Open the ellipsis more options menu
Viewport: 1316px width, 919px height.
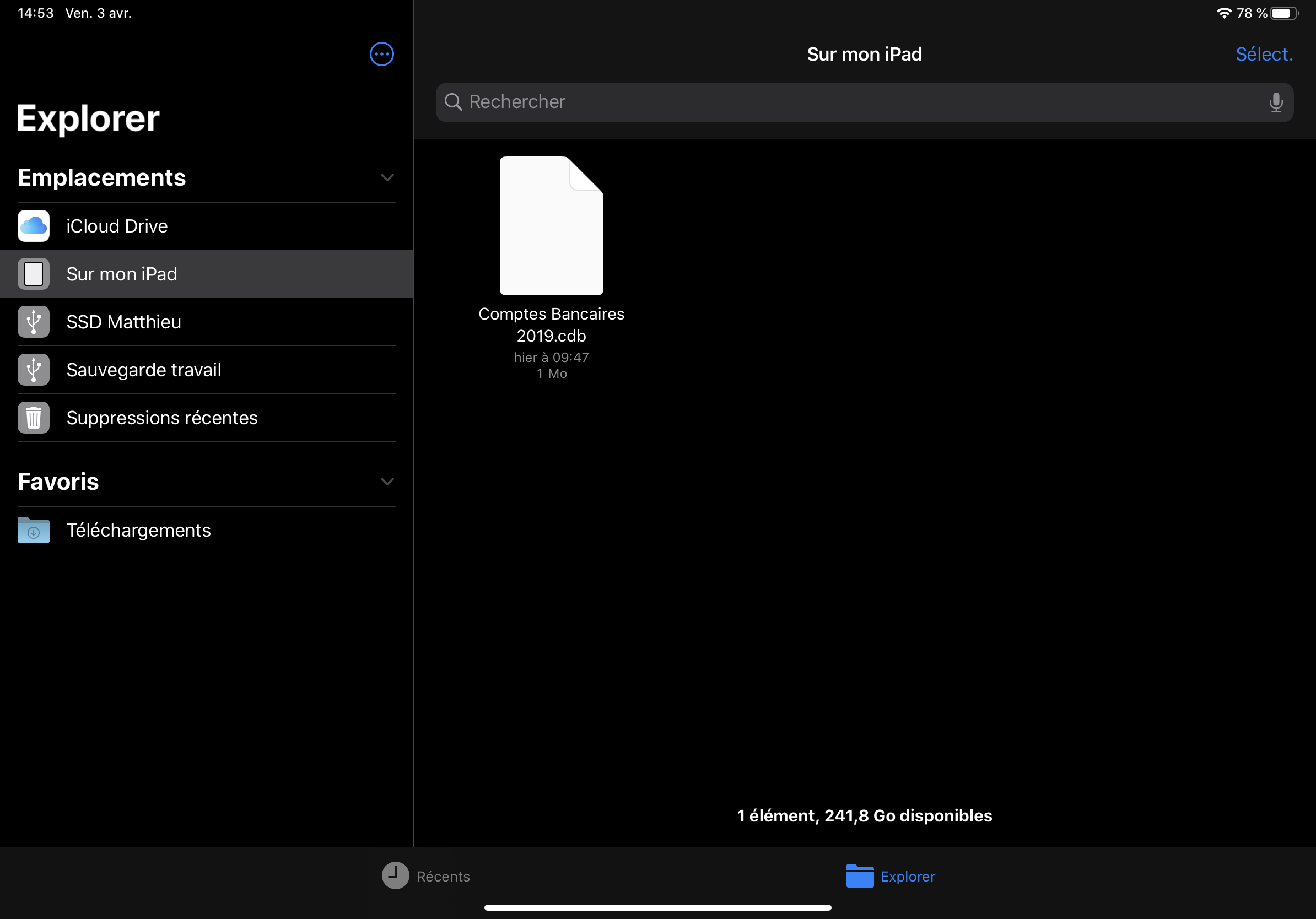click(x=382, y=55)
